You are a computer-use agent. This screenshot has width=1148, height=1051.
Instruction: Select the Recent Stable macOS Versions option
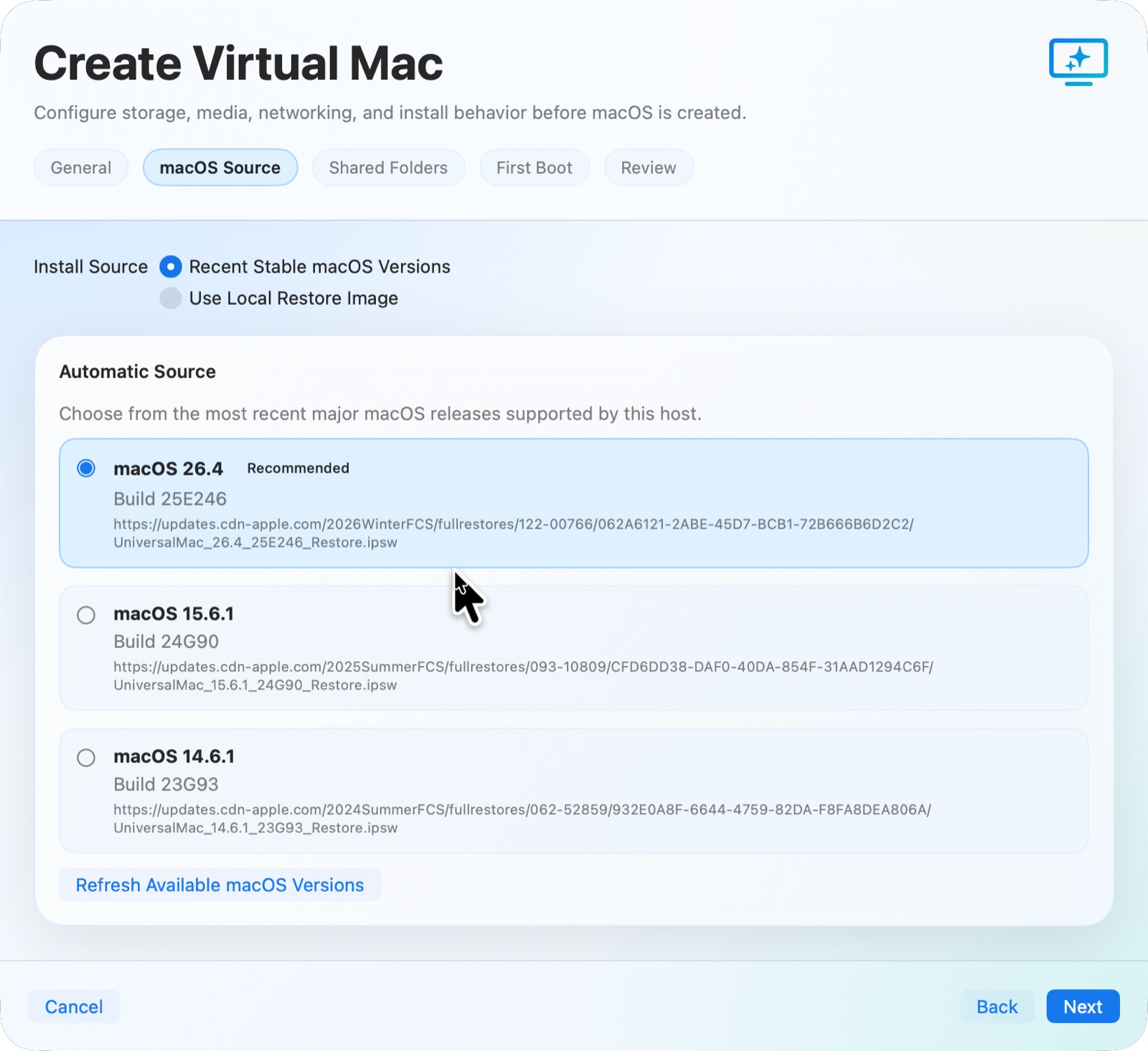[170, 266]
